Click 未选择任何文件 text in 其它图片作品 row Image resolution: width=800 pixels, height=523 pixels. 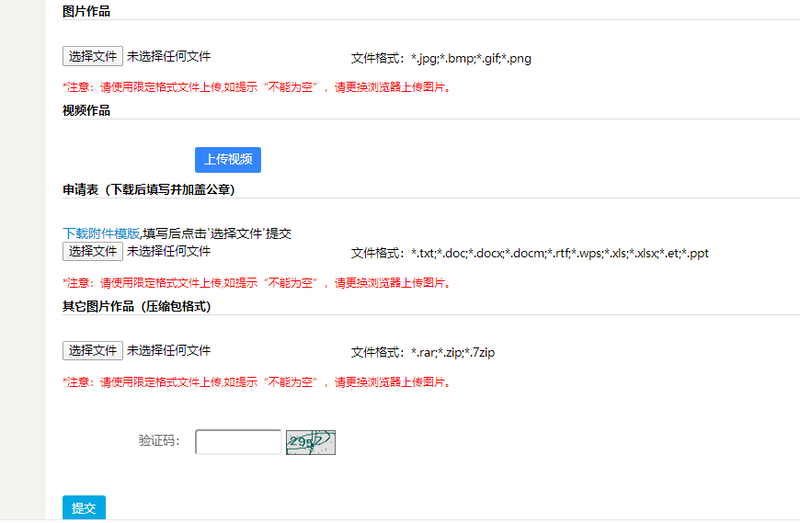coord(168,351)
